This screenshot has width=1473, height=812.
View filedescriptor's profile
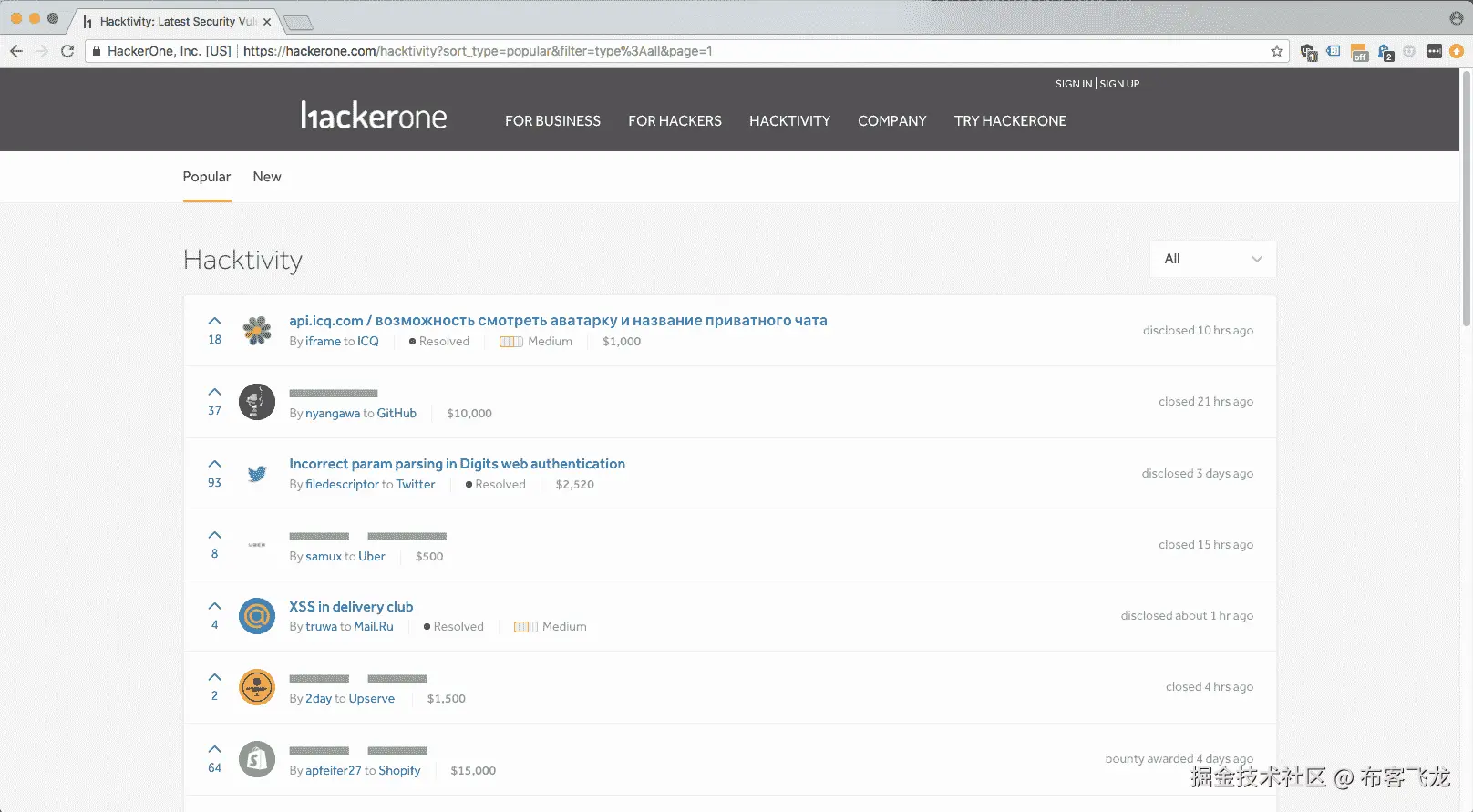coord(342,485)
